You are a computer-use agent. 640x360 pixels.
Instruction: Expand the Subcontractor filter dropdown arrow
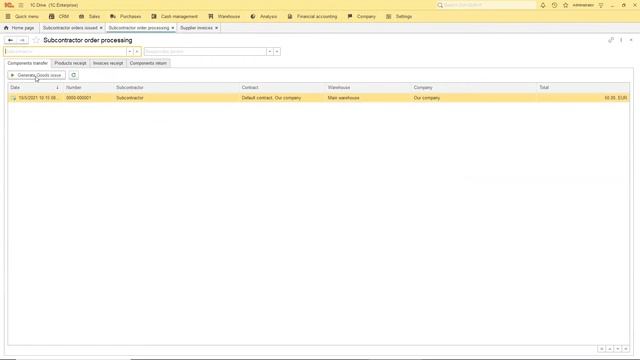[x=130, y=52]
